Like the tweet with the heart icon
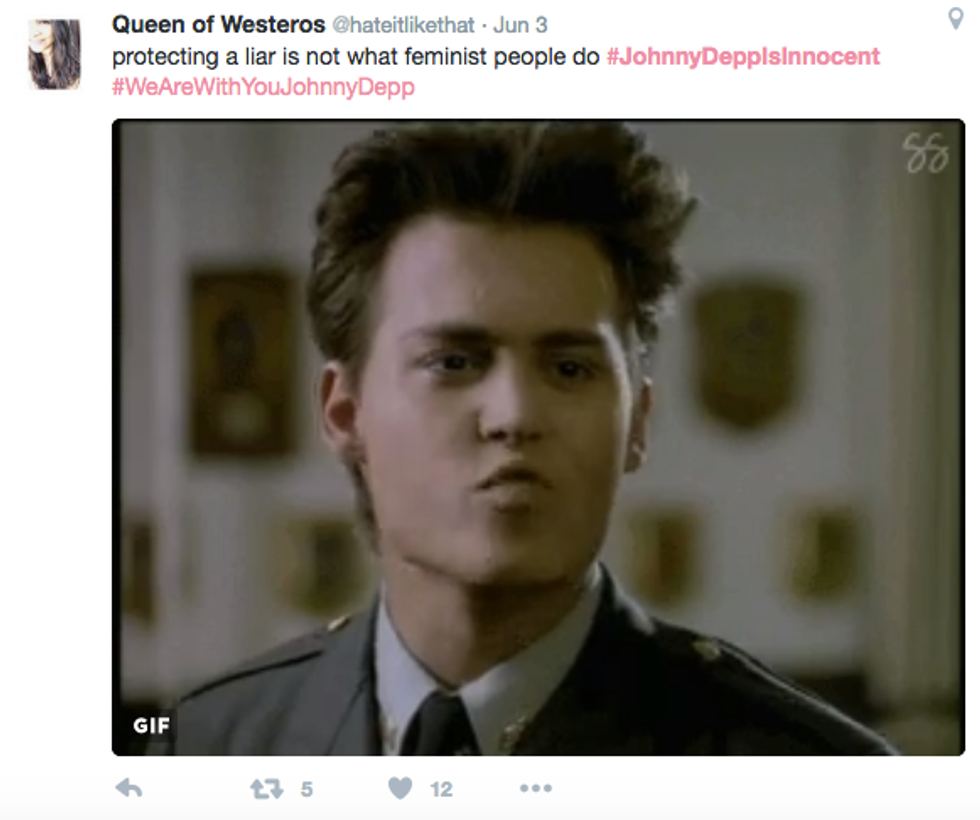Screen dimensions: 980x820 click(x=400, y=788)
